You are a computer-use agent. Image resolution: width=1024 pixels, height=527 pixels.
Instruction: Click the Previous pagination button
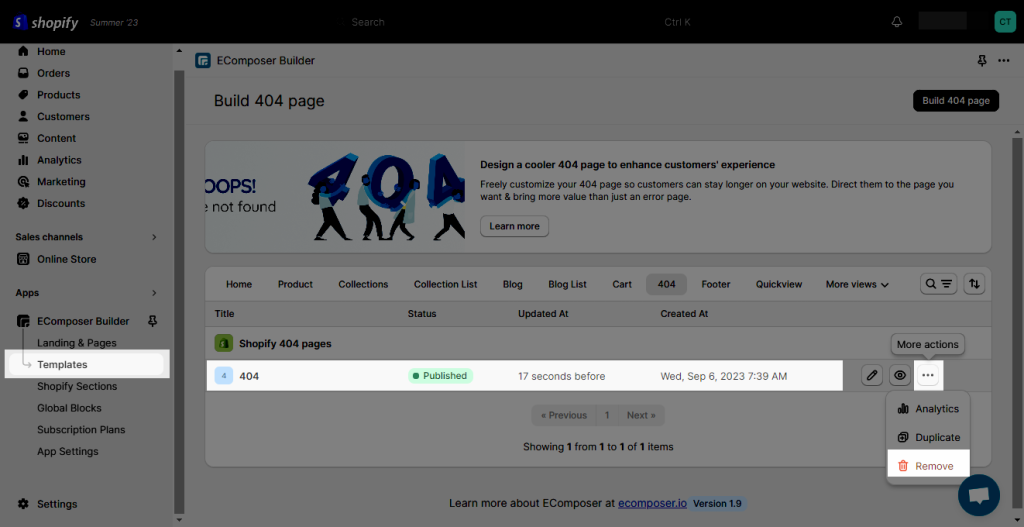(564, 415)
